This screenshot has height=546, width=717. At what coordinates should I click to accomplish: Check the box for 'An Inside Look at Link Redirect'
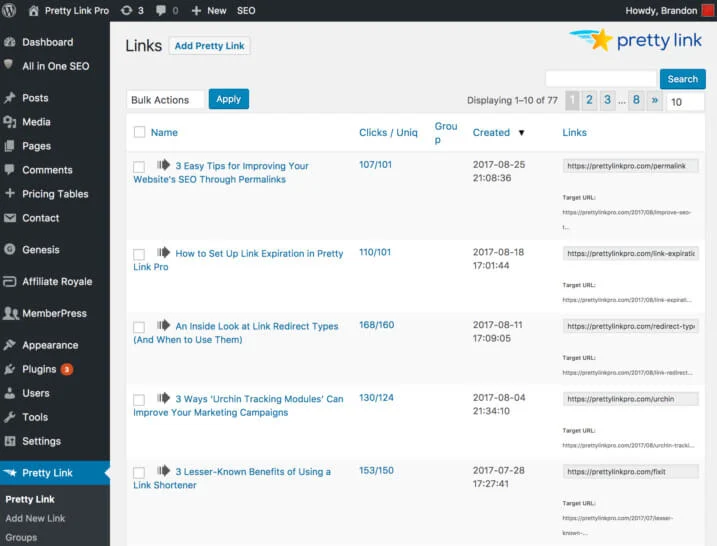[x=139, y=327]
